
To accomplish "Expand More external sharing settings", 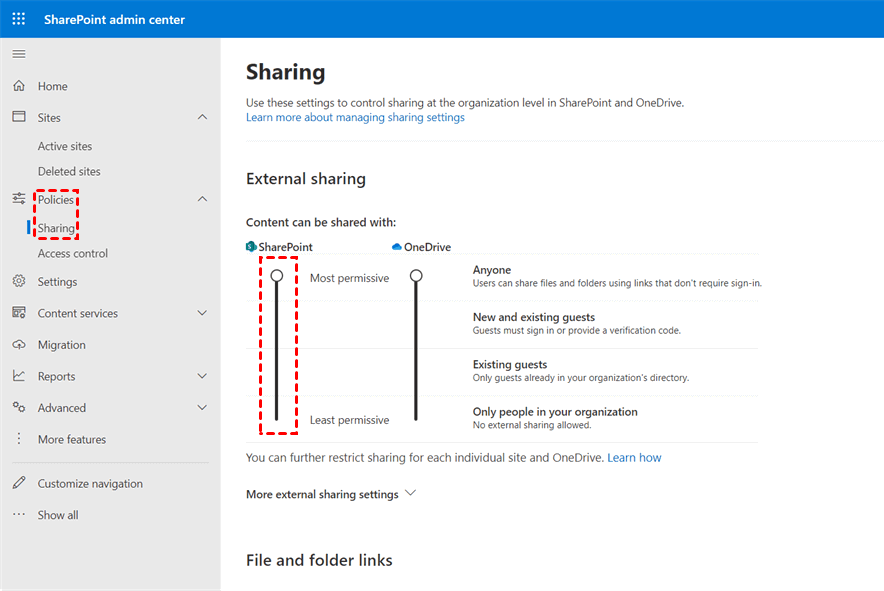I will (330, 494).
